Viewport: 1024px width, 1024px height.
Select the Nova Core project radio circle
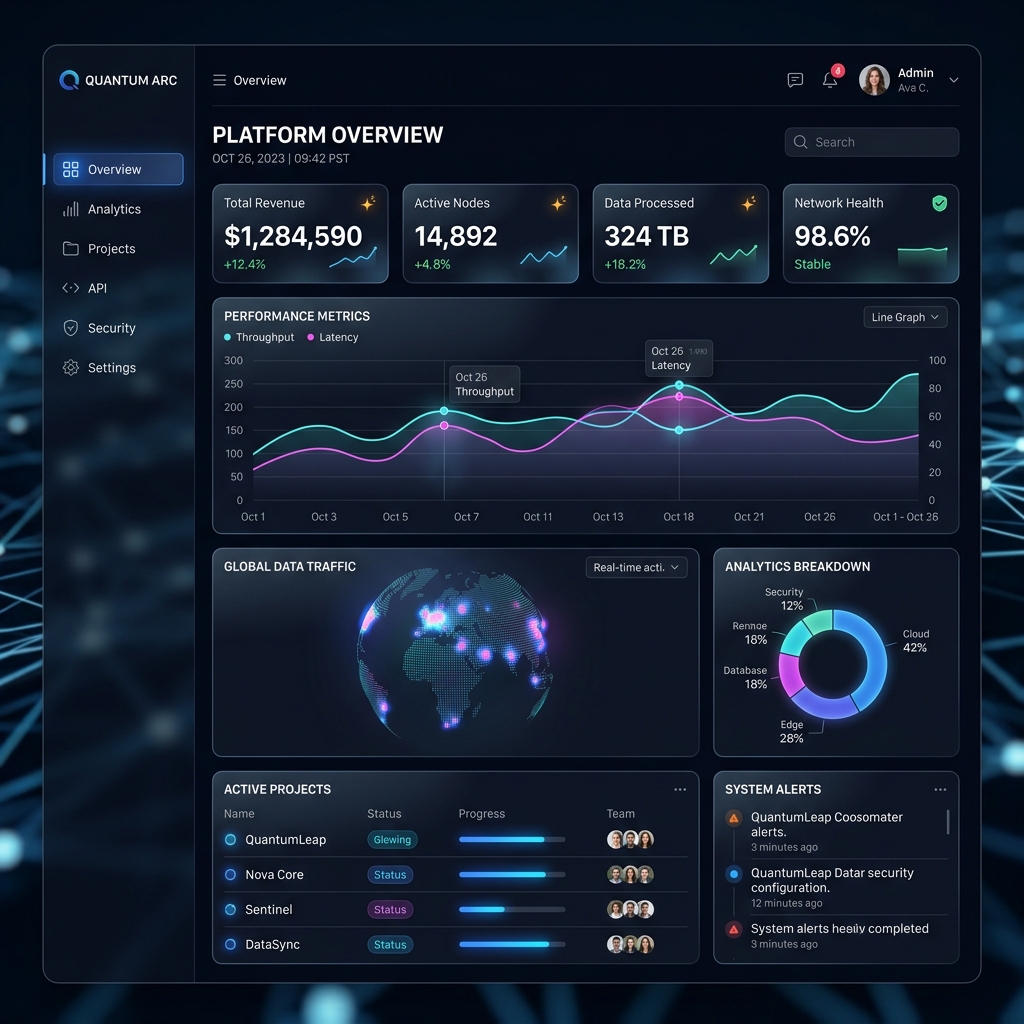pos(231,874)
